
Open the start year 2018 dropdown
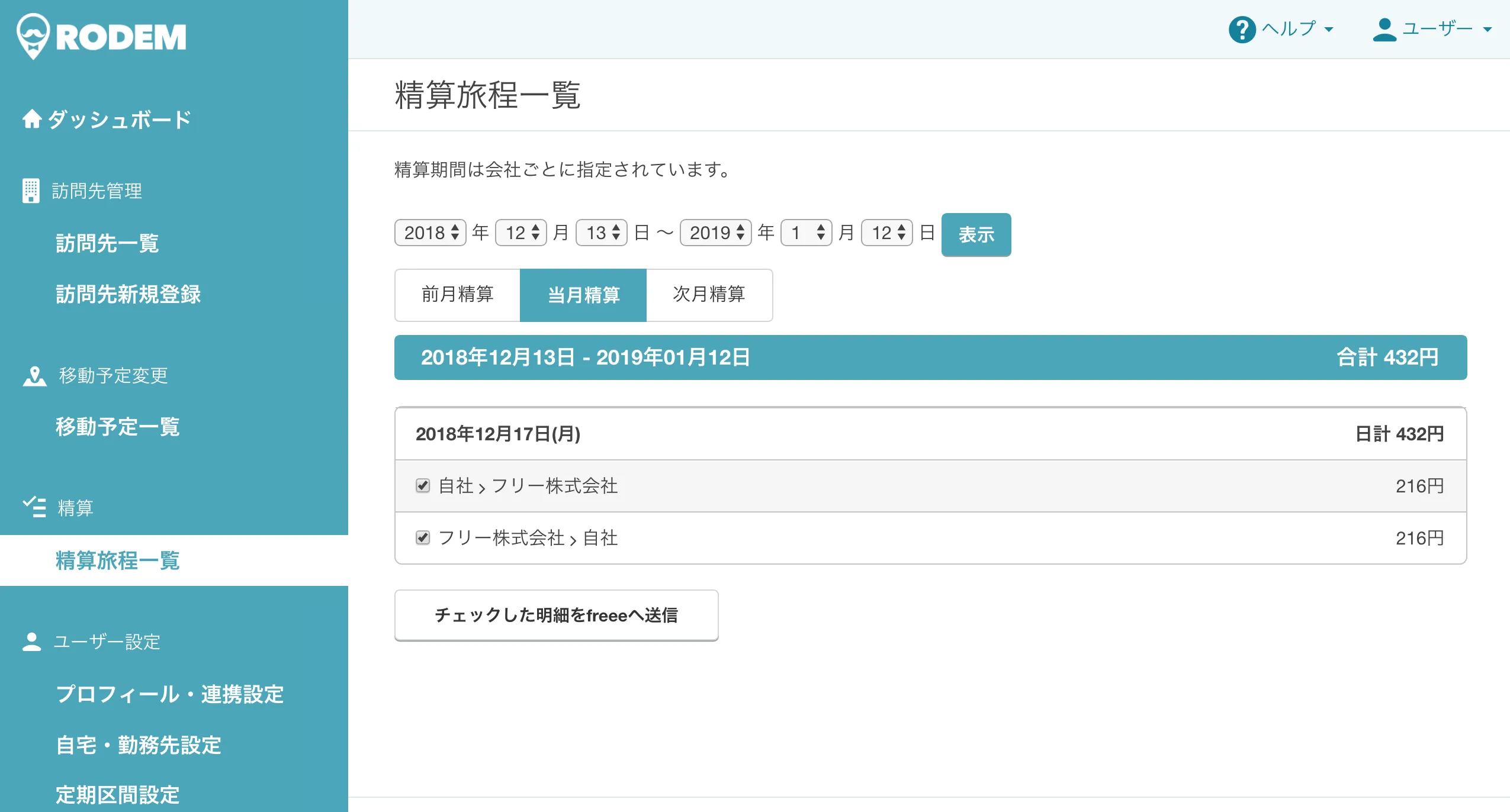(430, 233)
